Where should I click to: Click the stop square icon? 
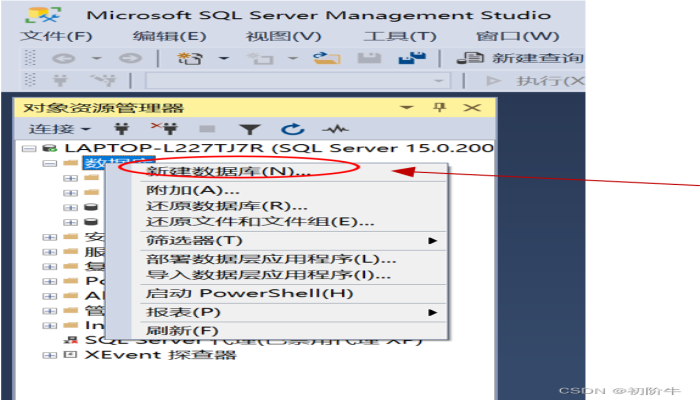pos(207,129)
